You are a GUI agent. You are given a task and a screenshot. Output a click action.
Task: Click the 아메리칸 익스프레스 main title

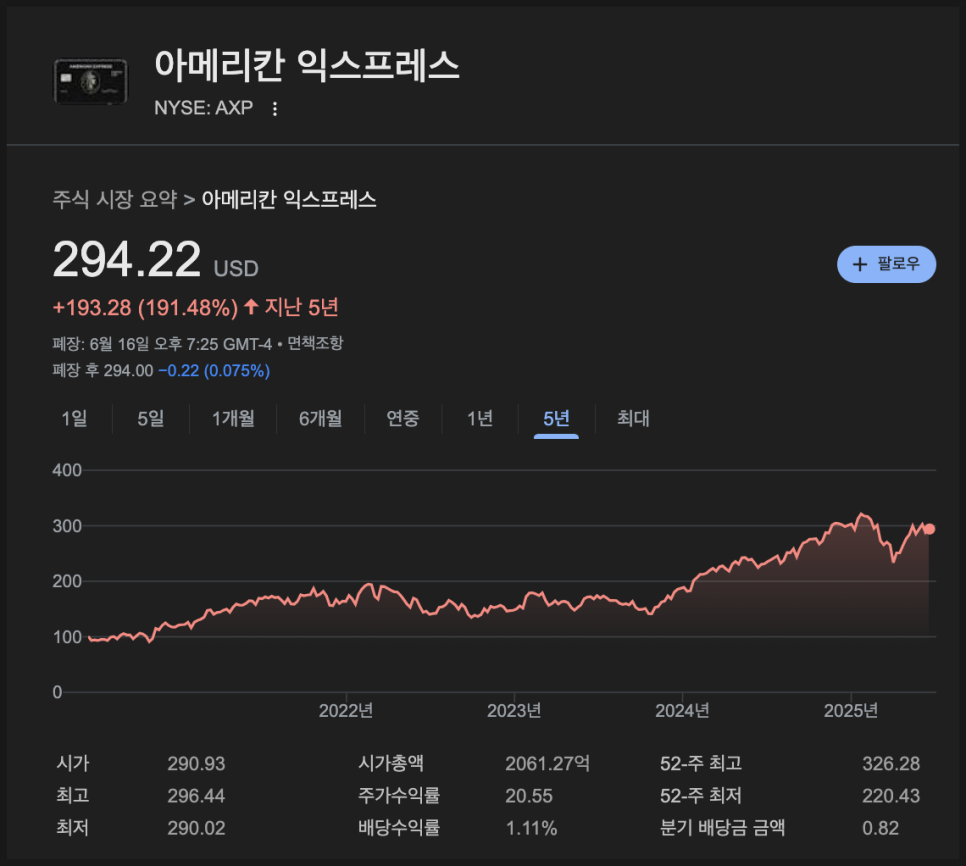pyautogui.click(x=307, y=65)
